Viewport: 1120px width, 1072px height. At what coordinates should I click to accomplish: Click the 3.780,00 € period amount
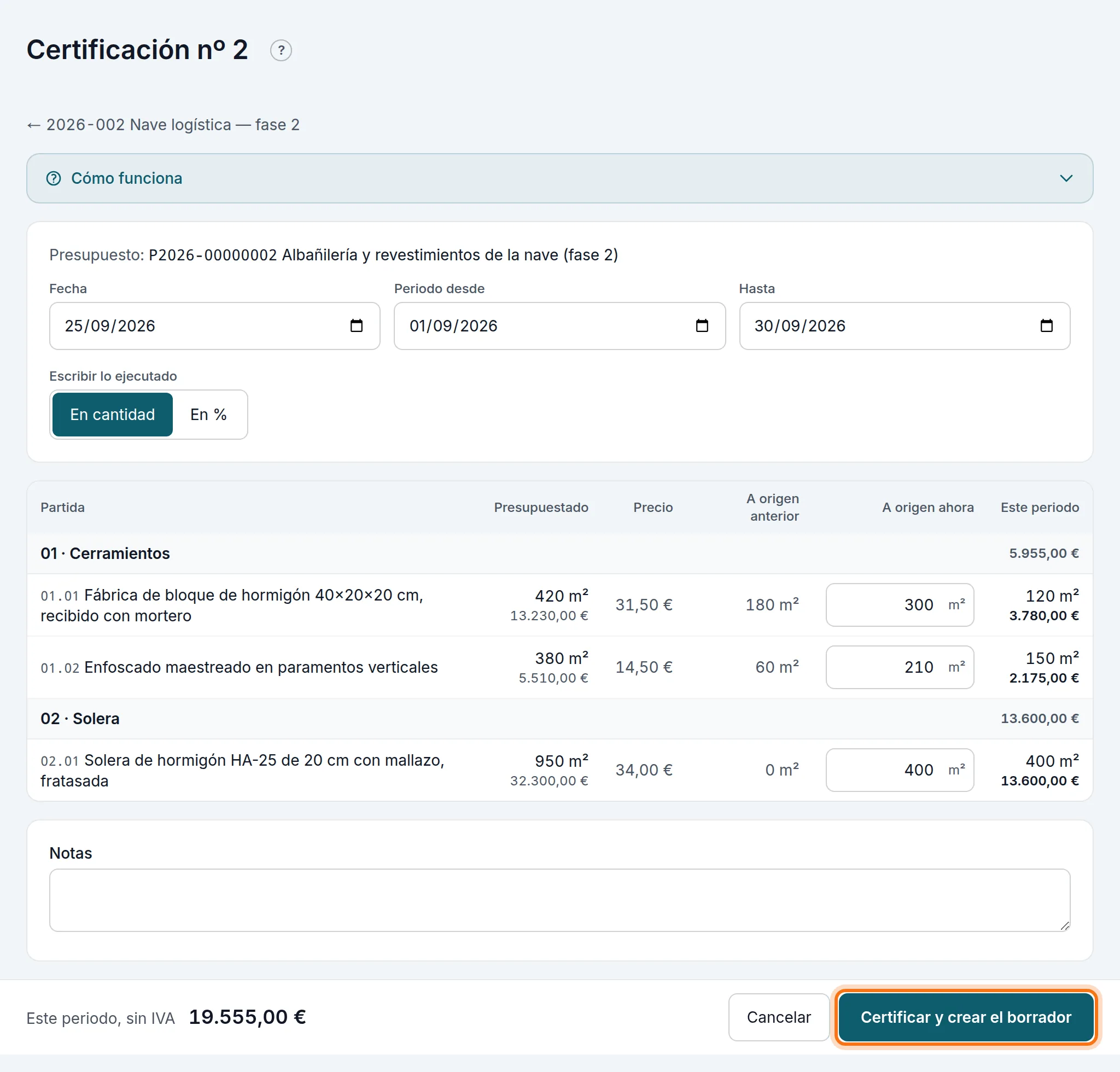point(1043,615)
